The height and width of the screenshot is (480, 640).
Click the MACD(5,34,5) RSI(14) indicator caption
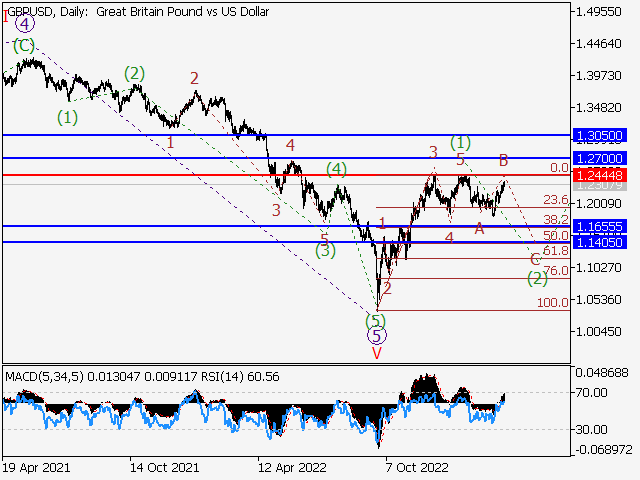(142, 377)
